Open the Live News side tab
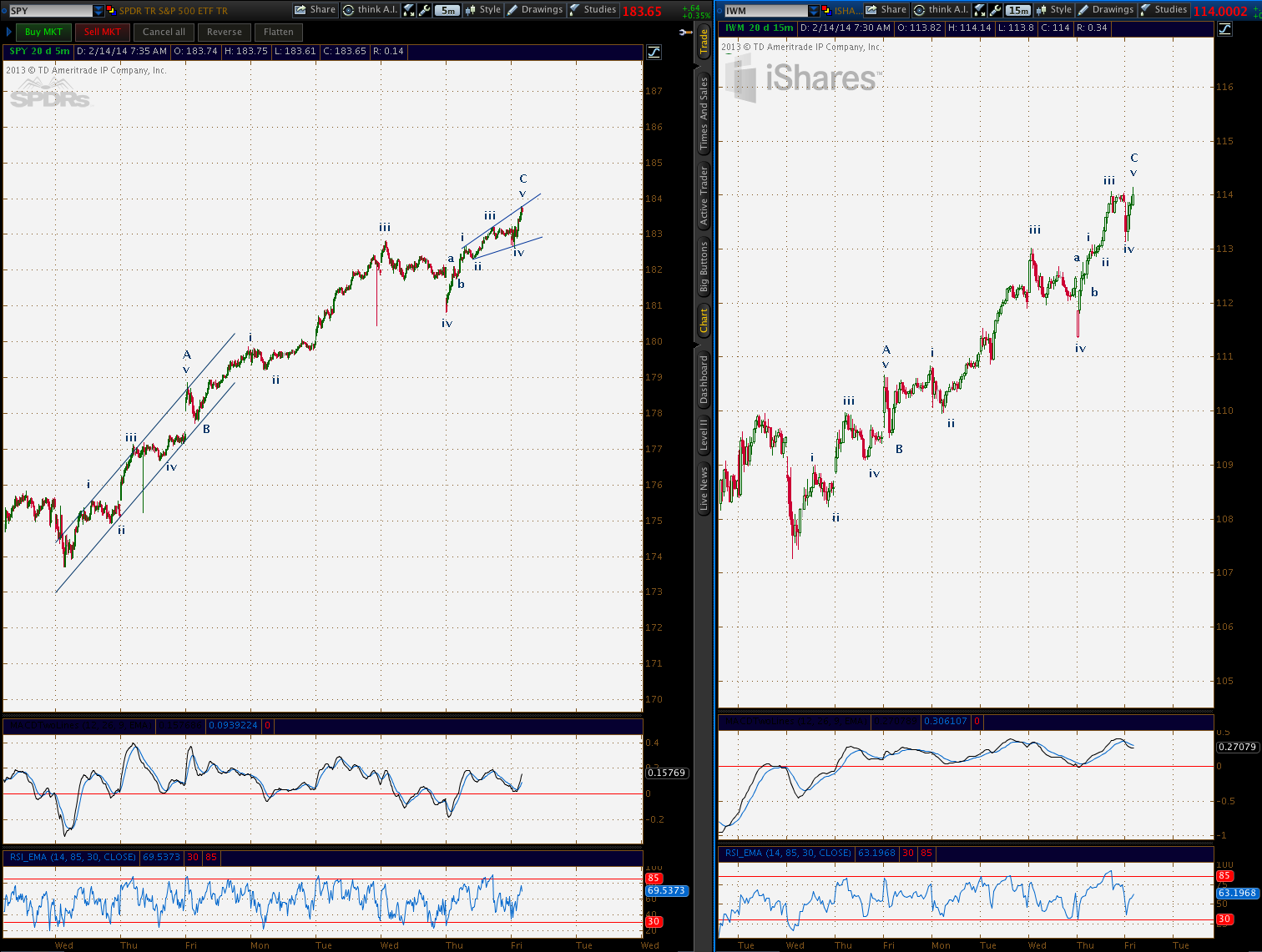 pos(704,489)
